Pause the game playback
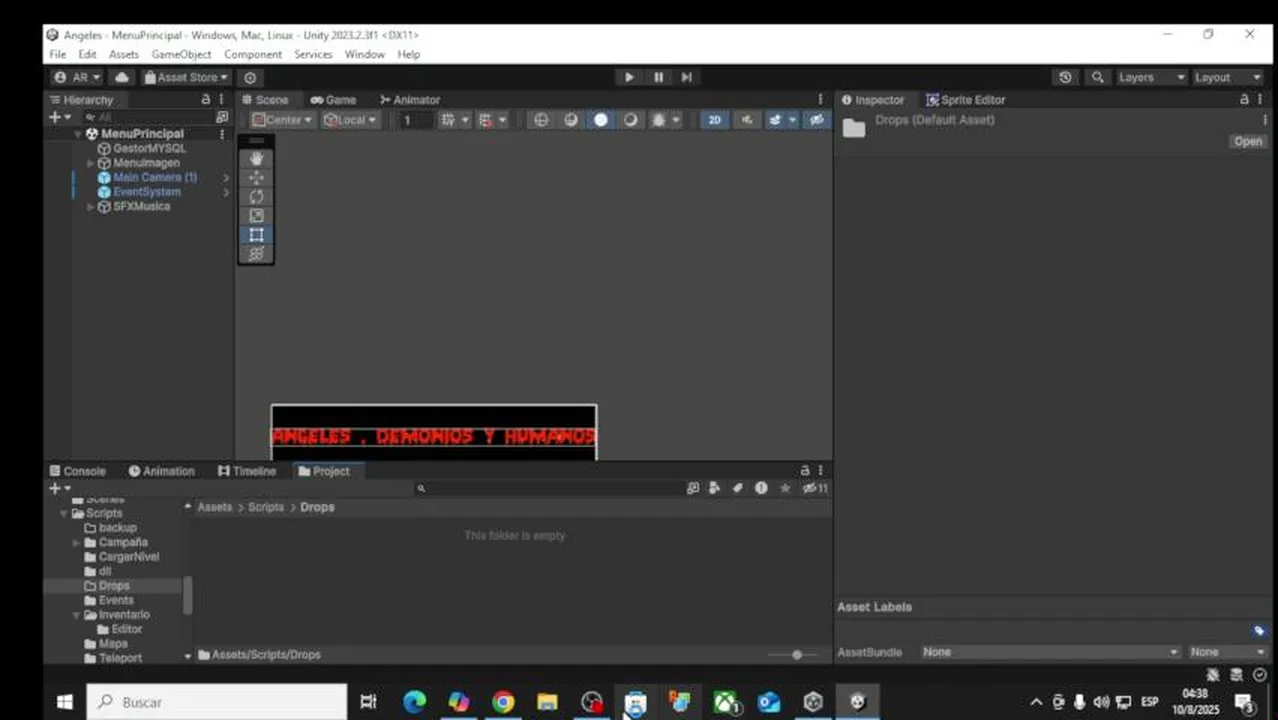This screenshot has height=720, width=1278. click(x=658, y=77)
